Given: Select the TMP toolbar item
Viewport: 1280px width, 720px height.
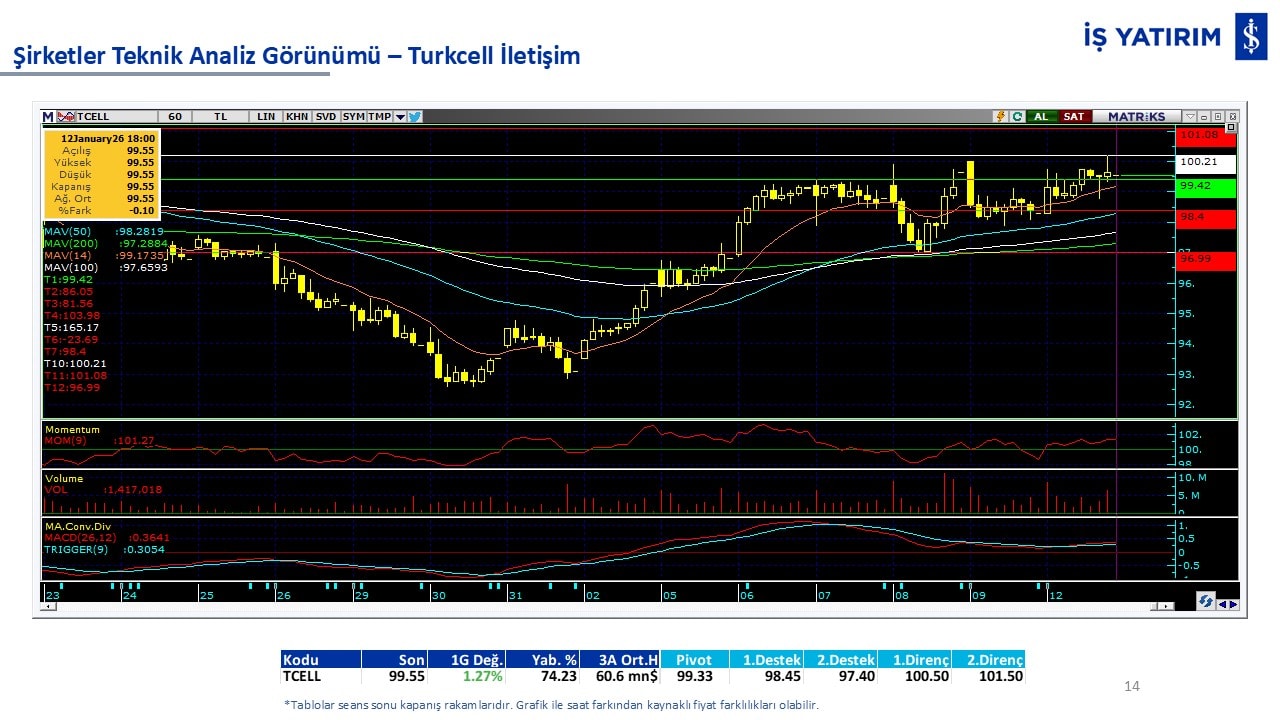Looking at the screenshot, I should pyautogui.click(x=379, y=116).
